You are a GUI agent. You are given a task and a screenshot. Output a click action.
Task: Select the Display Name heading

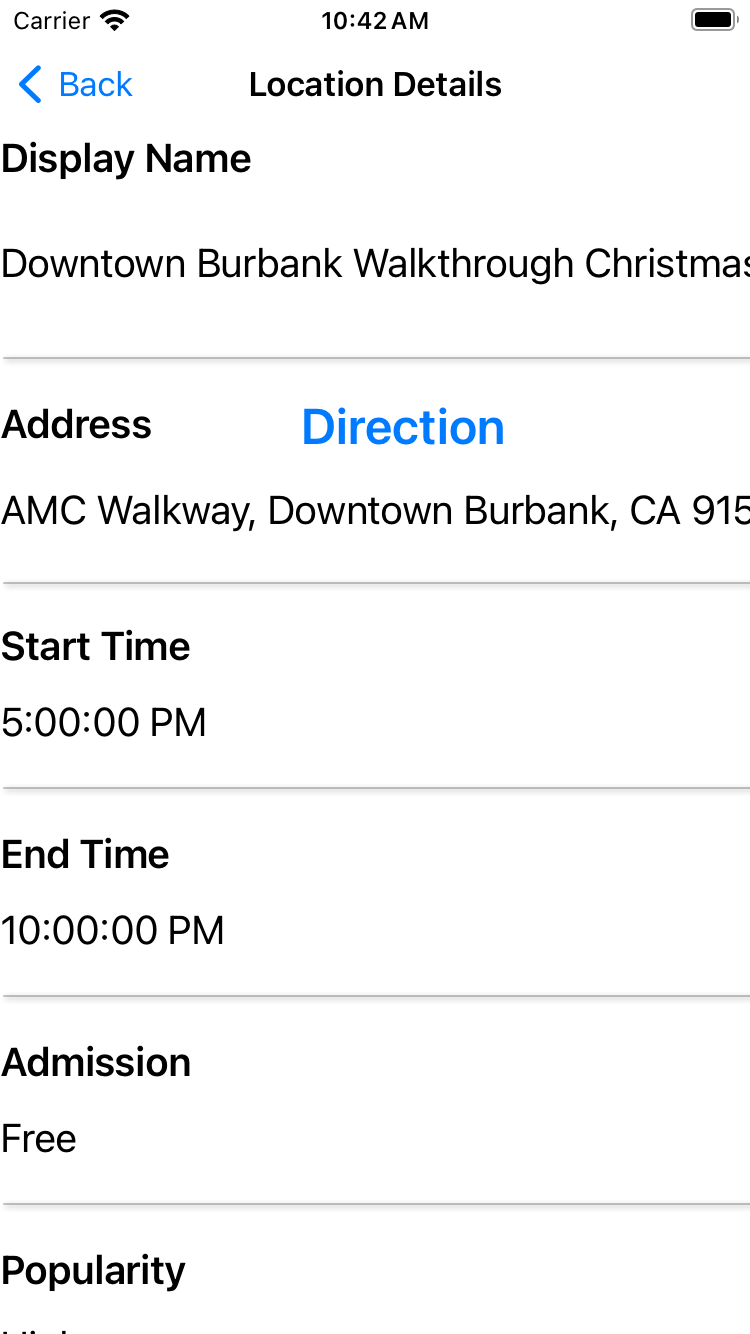[126, 159]
